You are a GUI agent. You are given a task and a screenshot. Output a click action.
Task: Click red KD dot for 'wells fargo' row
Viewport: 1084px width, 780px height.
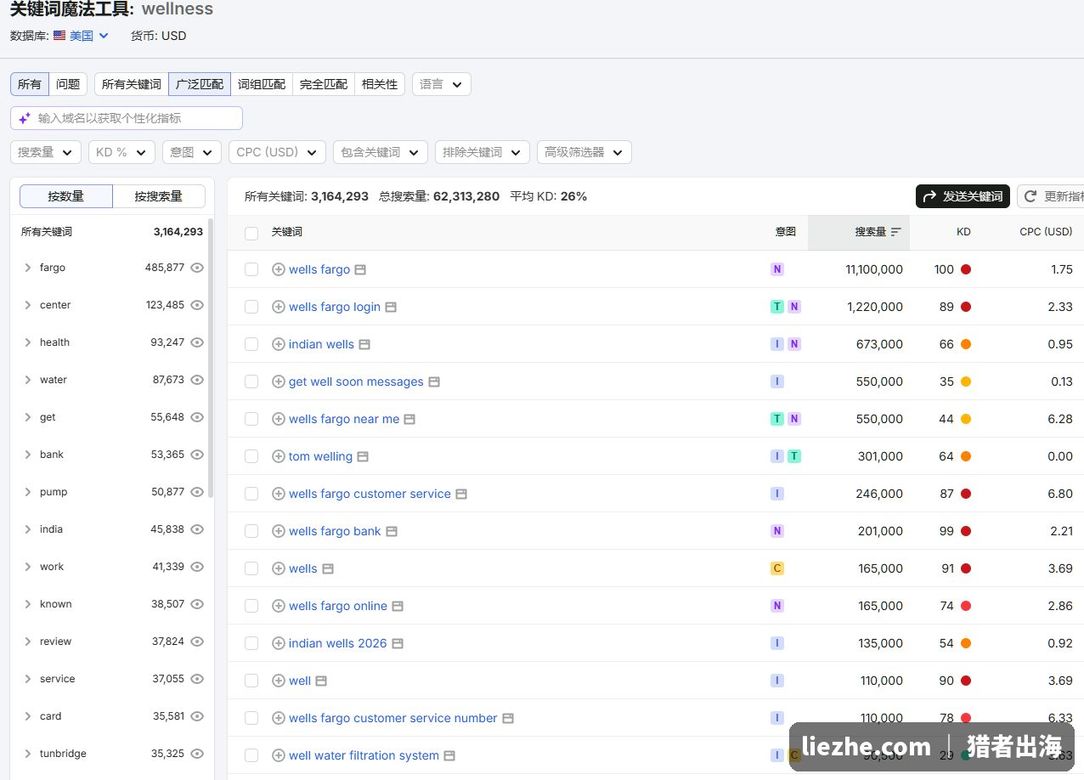click(x=966, y=269)
